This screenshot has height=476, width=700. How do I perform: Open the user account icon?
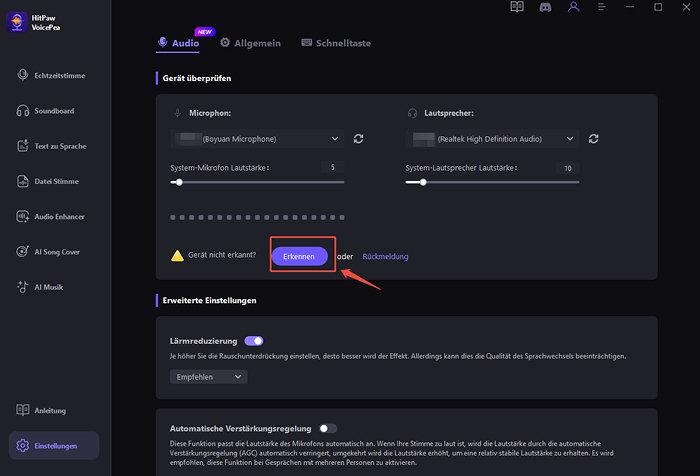pos(573,7)
